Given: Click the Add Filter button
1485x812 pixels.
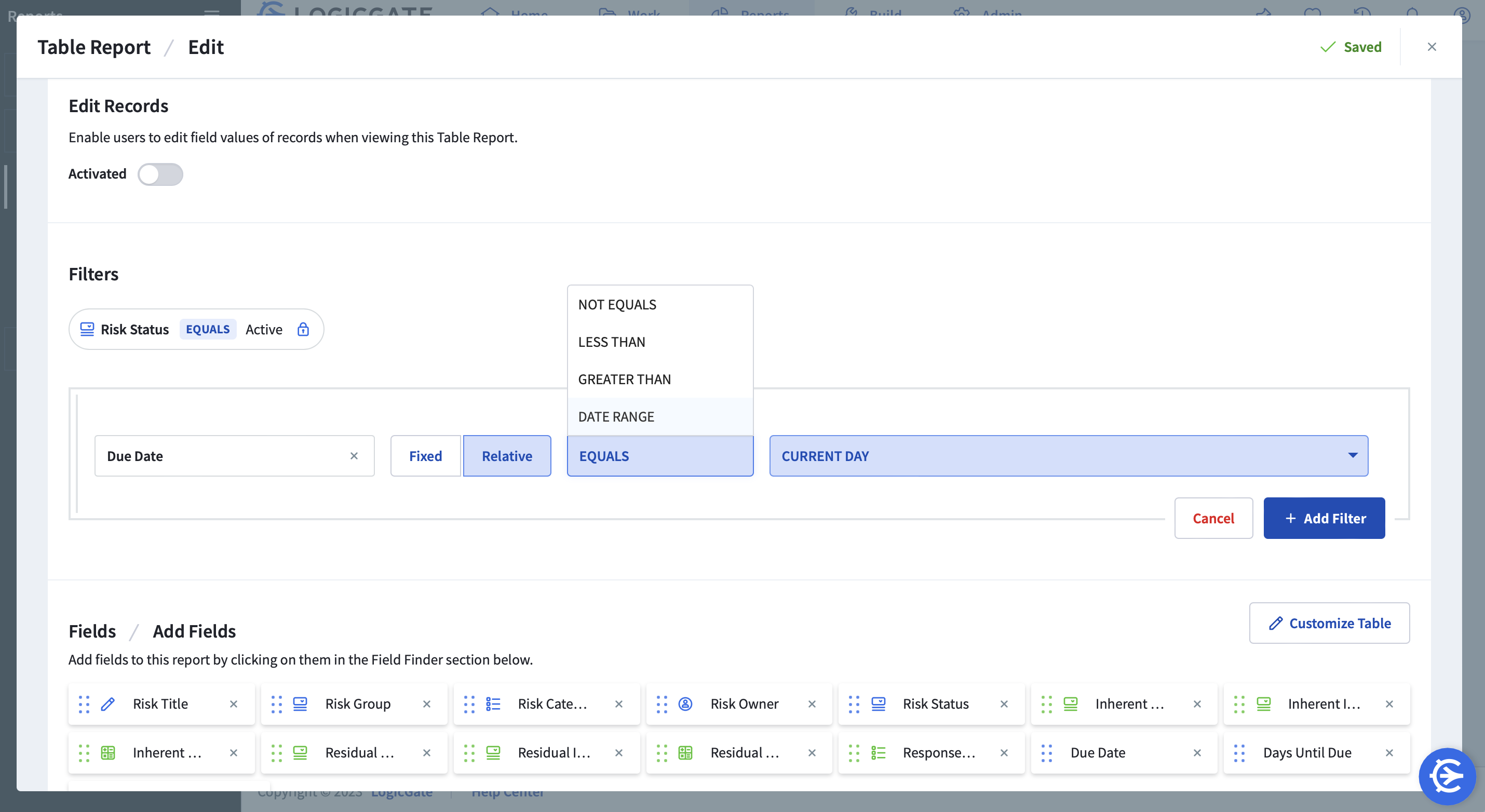Looking at the screenshot, I should (1324, 518).
